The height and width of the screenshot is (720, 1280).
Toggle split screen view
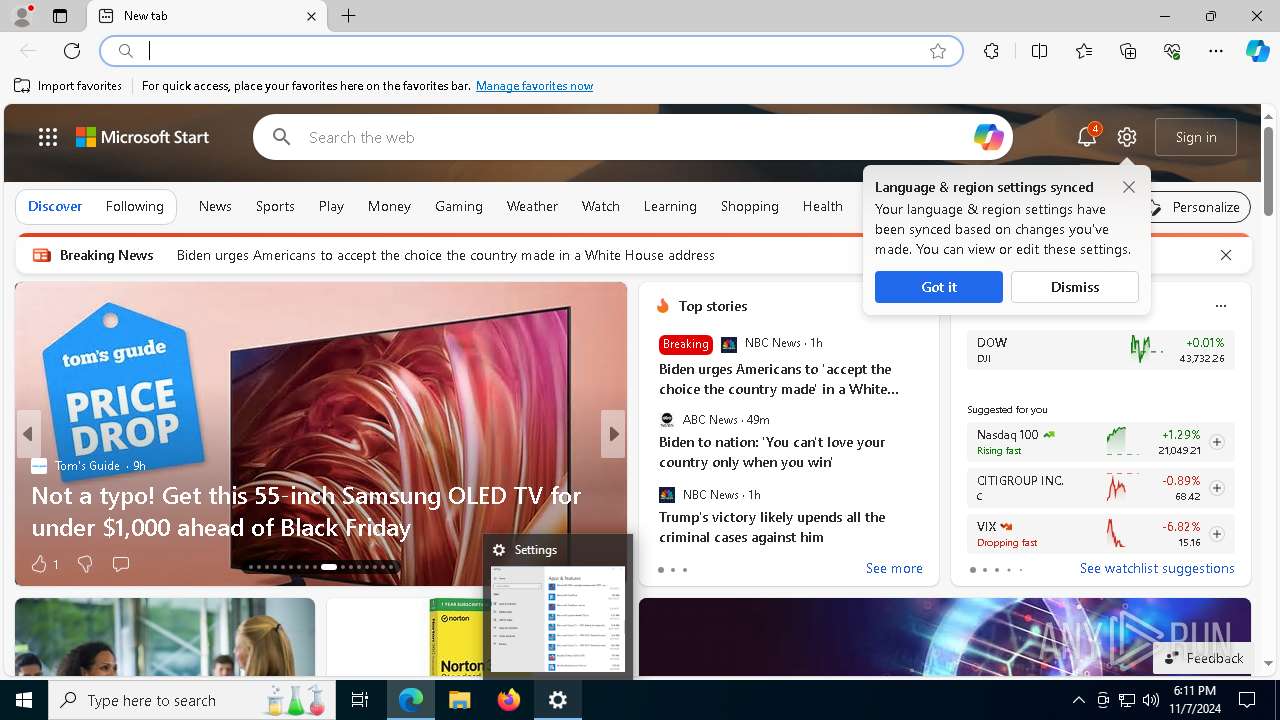tap(1039, 51)
